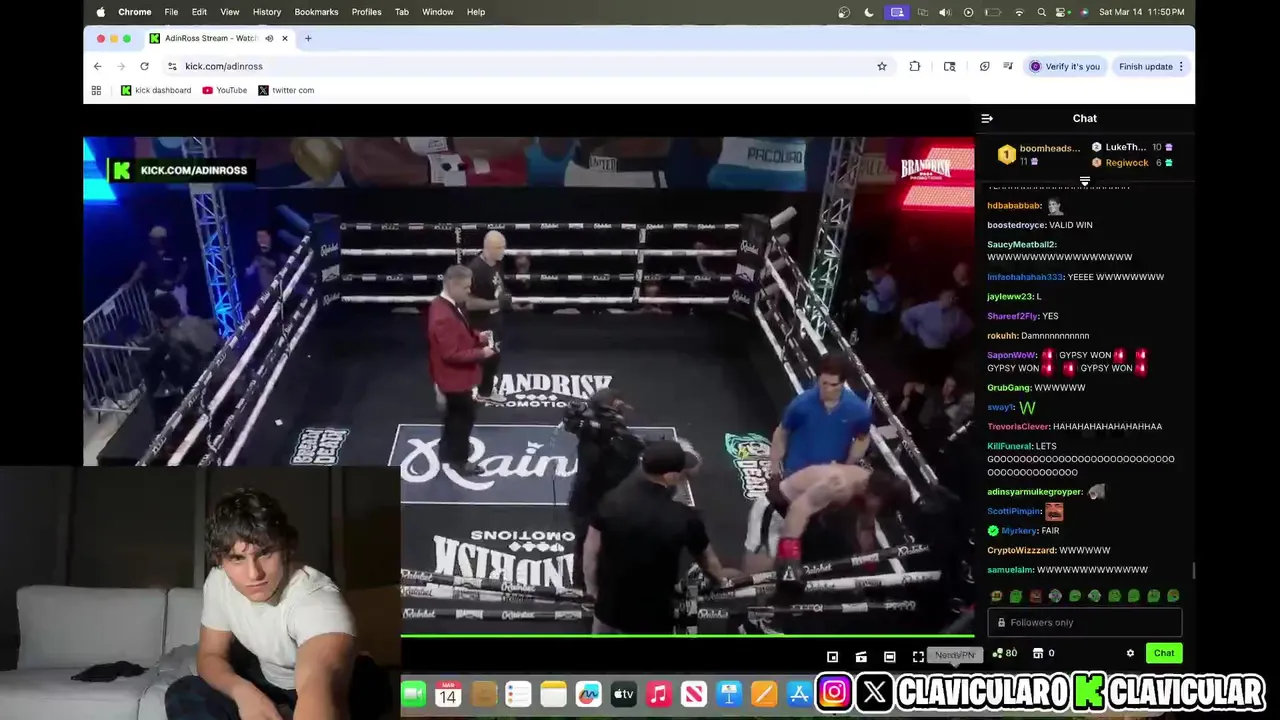Toggle Do Not Disturb moon icon in menu bar

pyautogui.click(x=869, y=12)
